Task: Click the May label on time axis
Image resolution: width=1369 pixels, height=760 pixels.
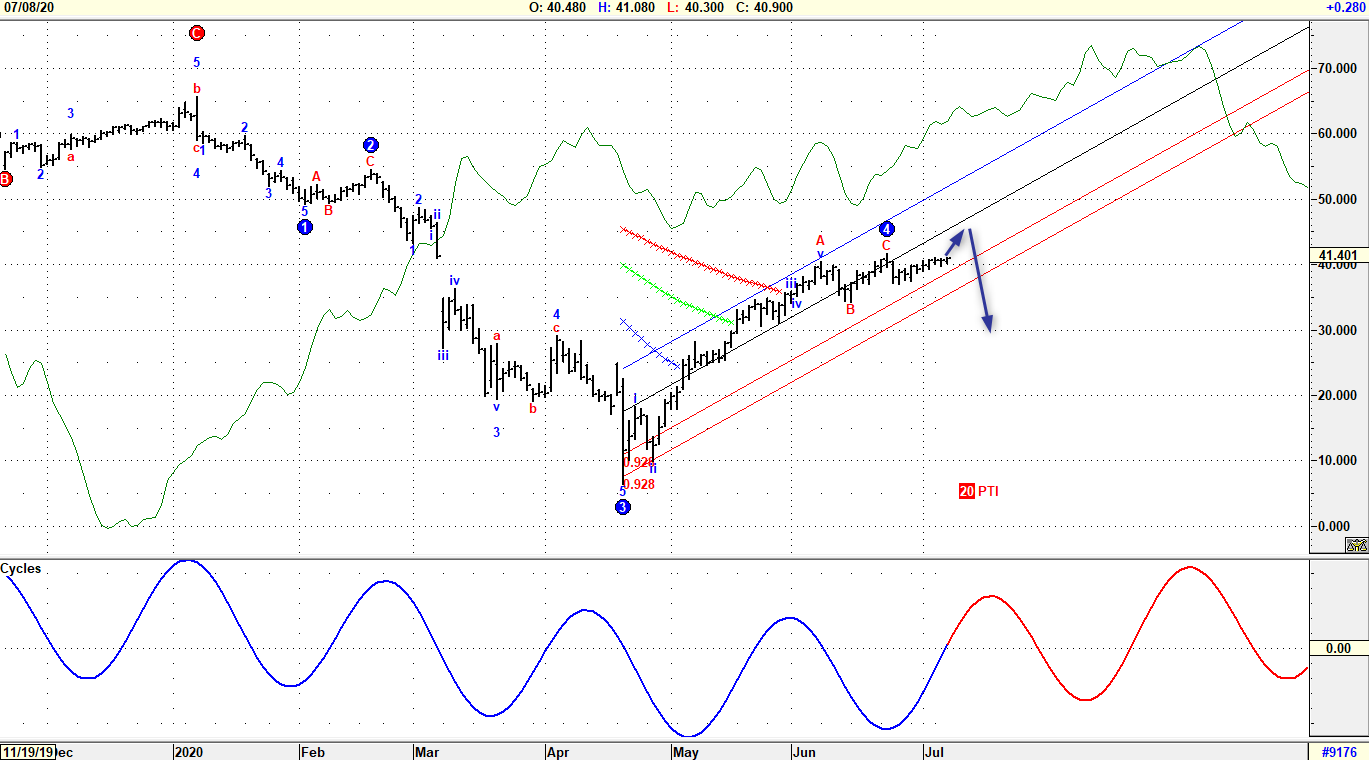Action: click(686, 752)
